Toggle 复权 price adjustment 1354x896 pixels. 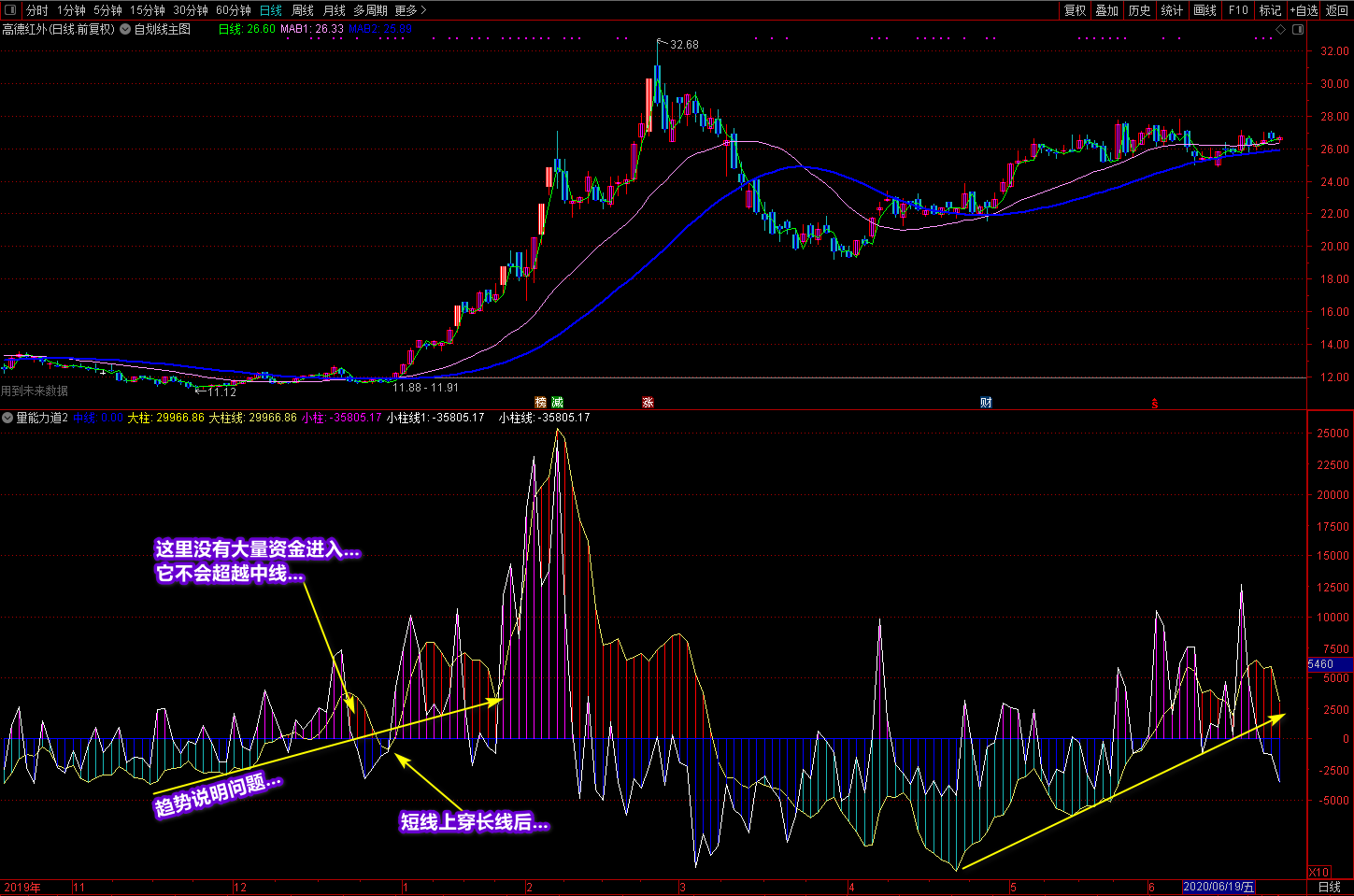pyautogui.click(x=1076, y=10)
